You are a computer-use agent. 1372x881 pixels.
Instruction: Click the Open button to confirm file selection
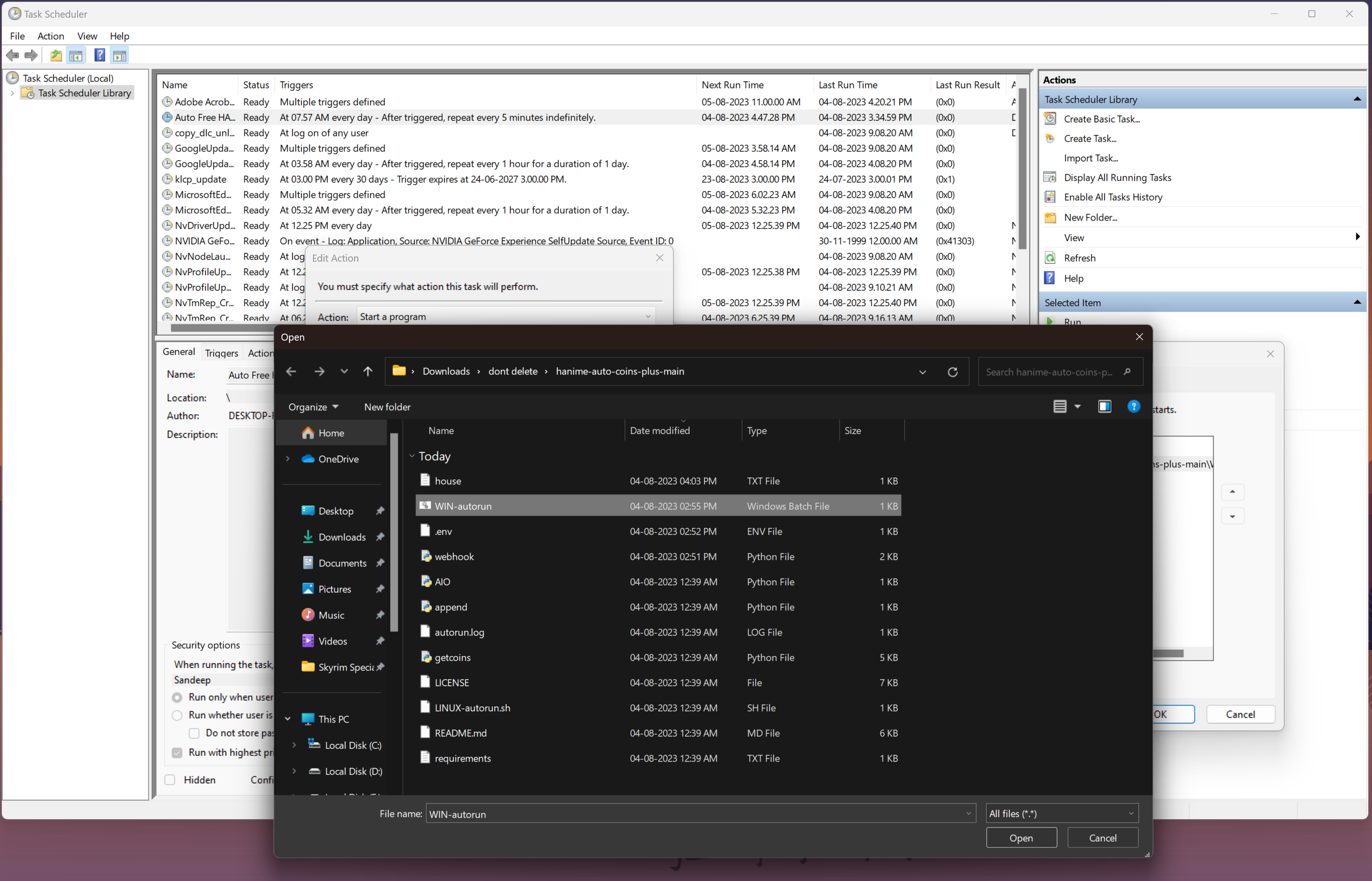1021,837
